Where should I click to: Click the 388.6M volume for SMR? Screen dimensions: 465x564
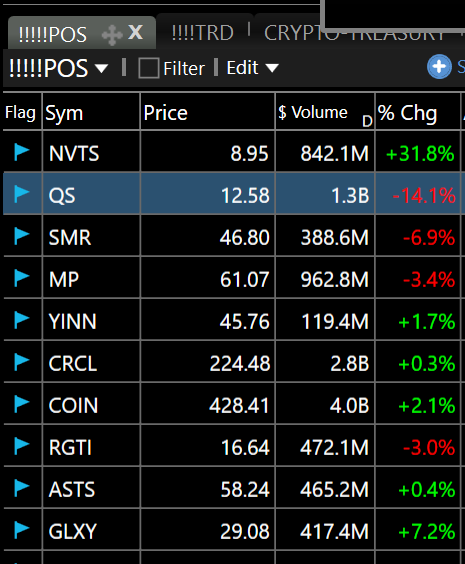pos(334,238)
